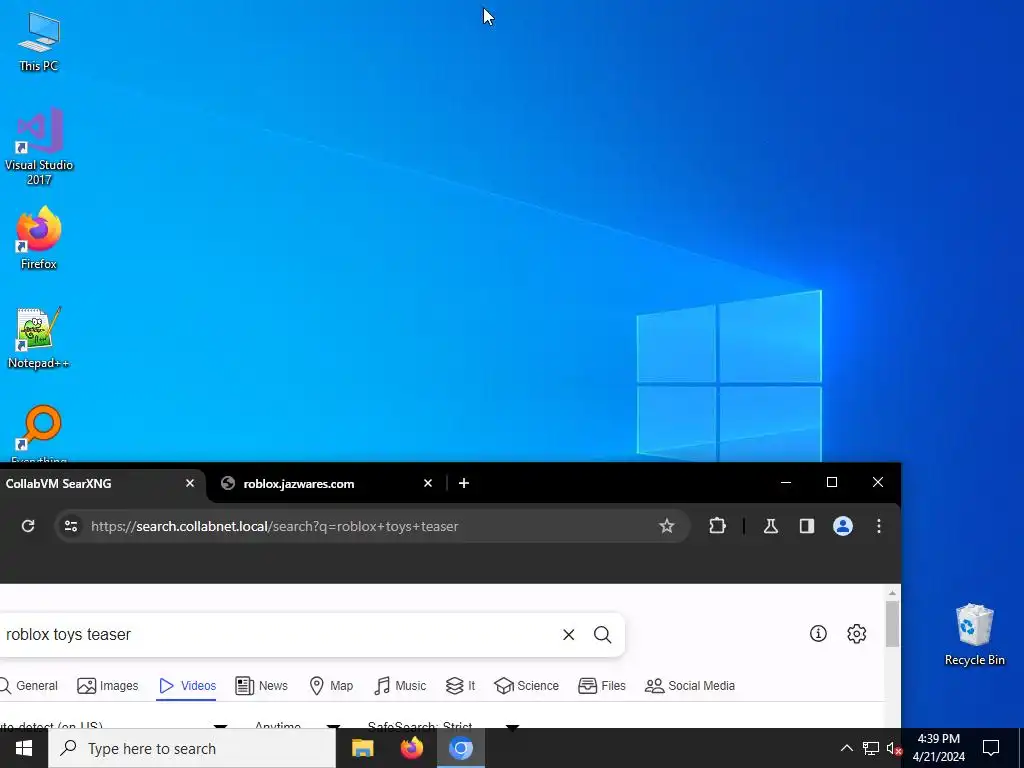
Task: Open the muted volume tray icon
Action: tap(893, 748)
